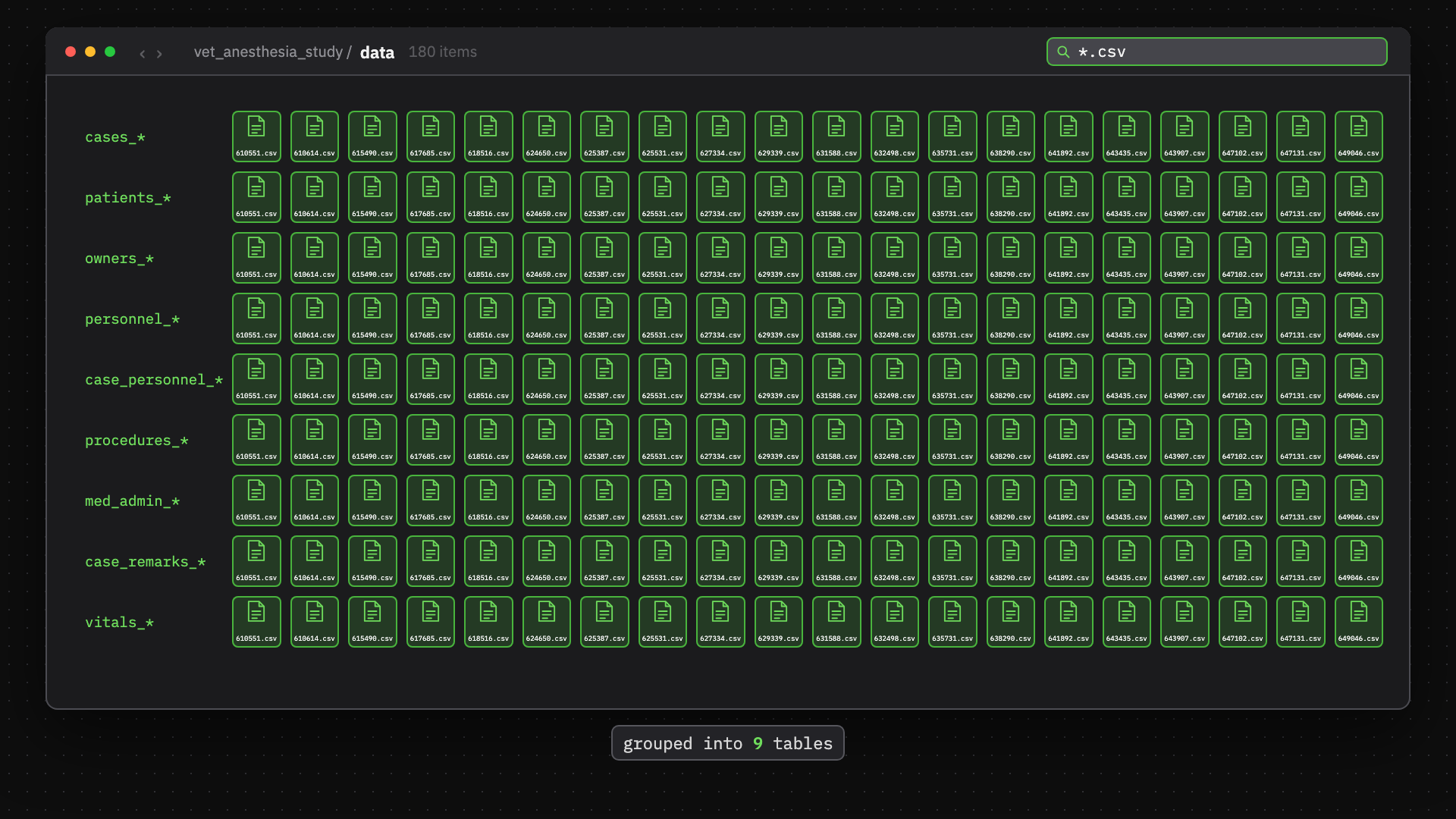
Task: Focus the *.csv search field
Action: [x=1216, y=52]
